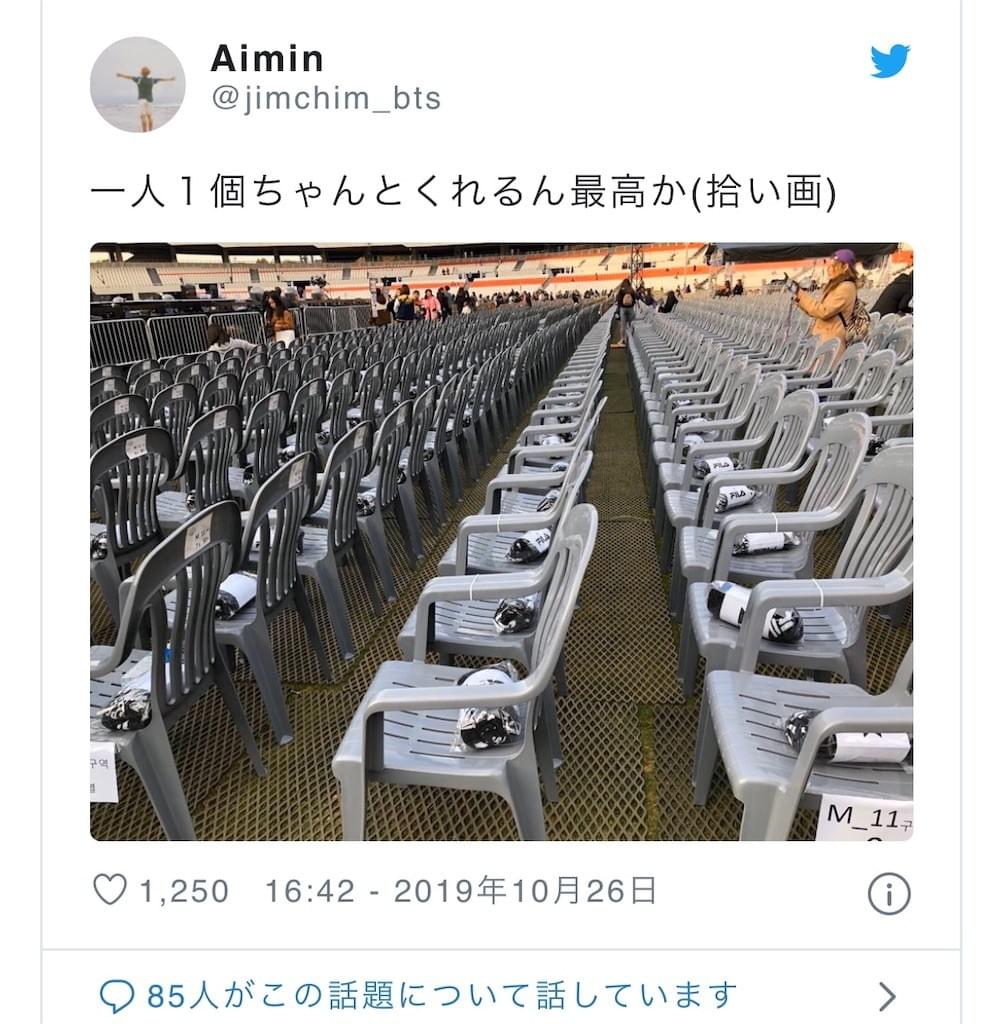Open the 85人がこの話題について話しています link
The image size is (1003, 1024).
[442, 997]
